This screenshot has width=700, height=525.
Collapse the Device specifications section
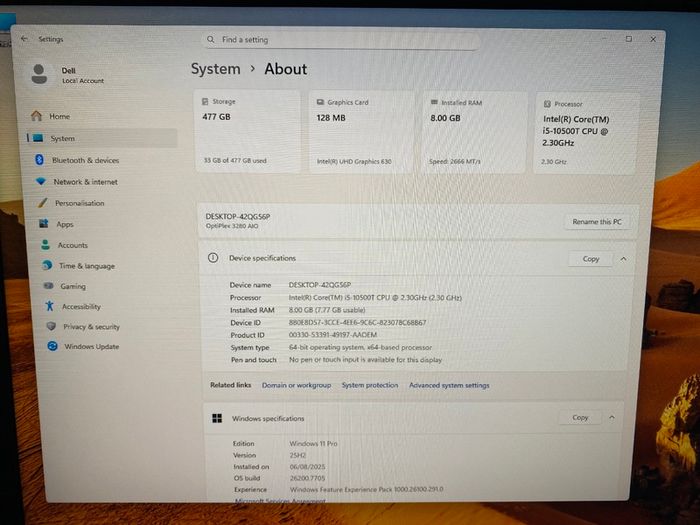pos(623,259)
